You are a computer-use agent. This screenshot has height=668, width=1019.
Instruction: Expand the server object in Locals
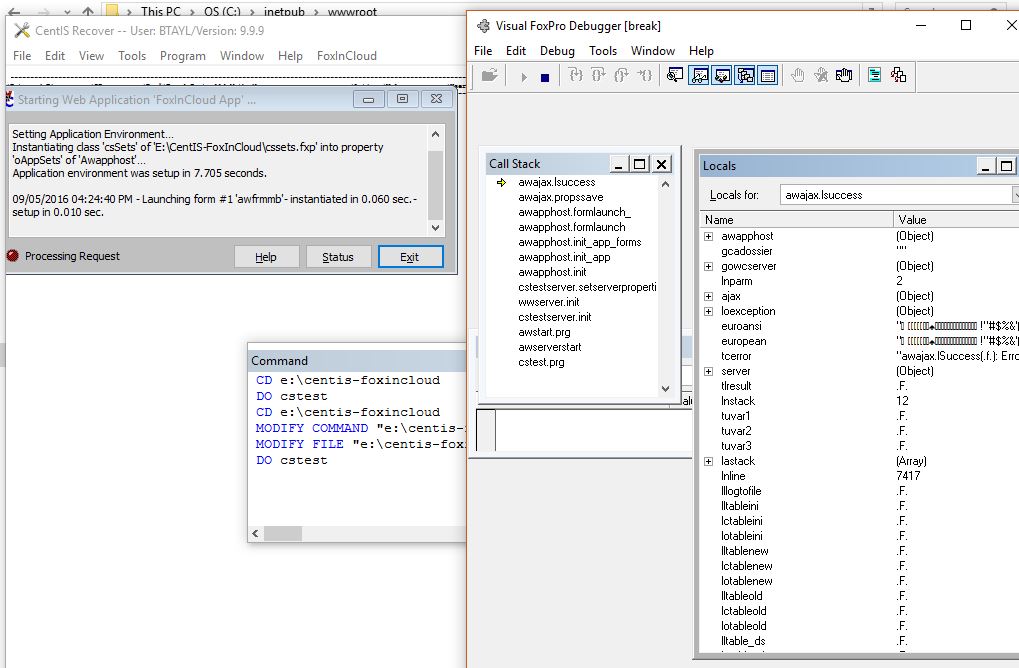pos(708,372)
